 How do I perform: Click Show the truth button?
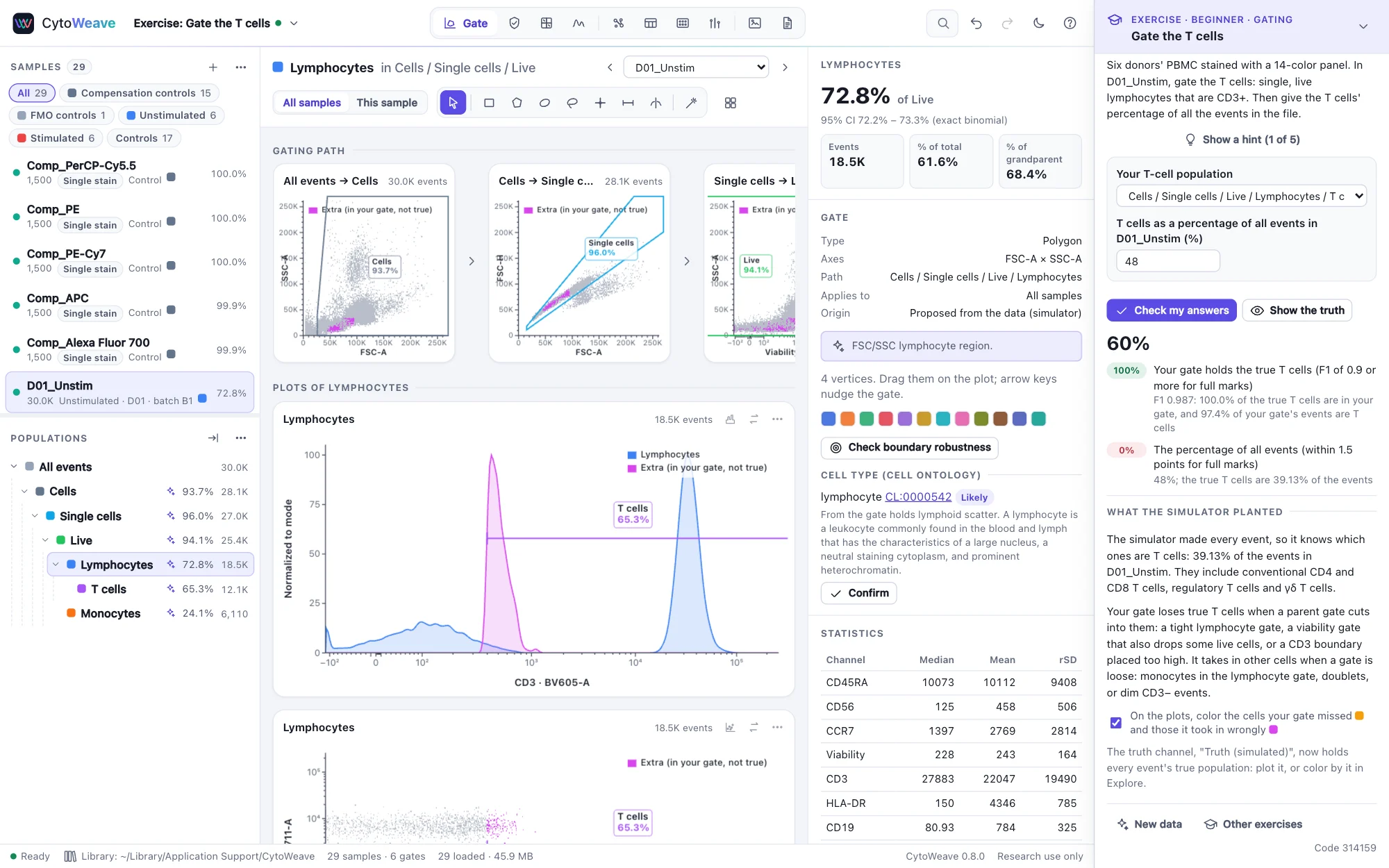(x=1297, y=310)
